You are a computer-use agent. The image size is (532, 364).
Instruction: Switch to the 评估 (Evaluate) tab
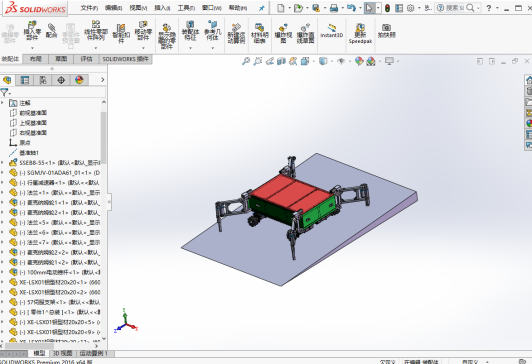[87, 59]
